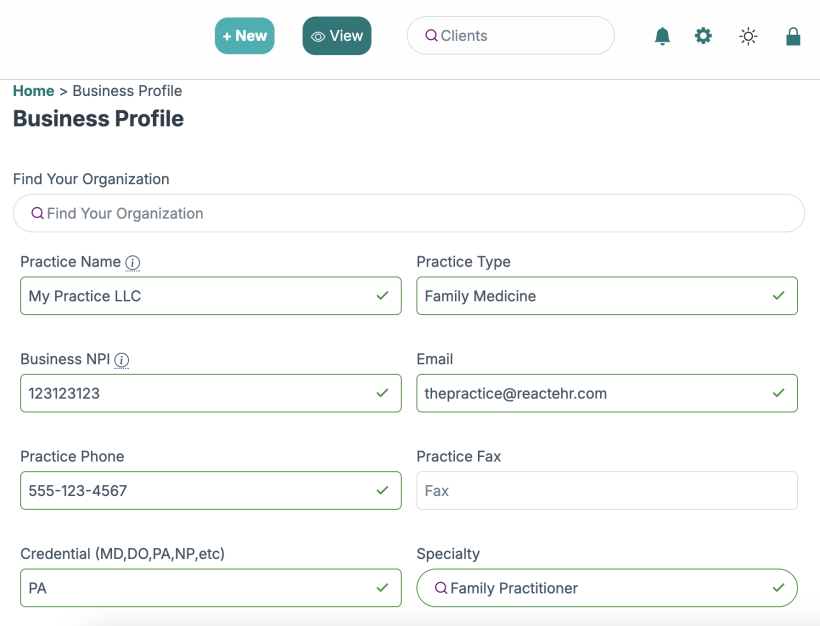Screen dimensions: 820x626
Task: Click the Find Your Organization search icon
Action: tap(38, 213)
